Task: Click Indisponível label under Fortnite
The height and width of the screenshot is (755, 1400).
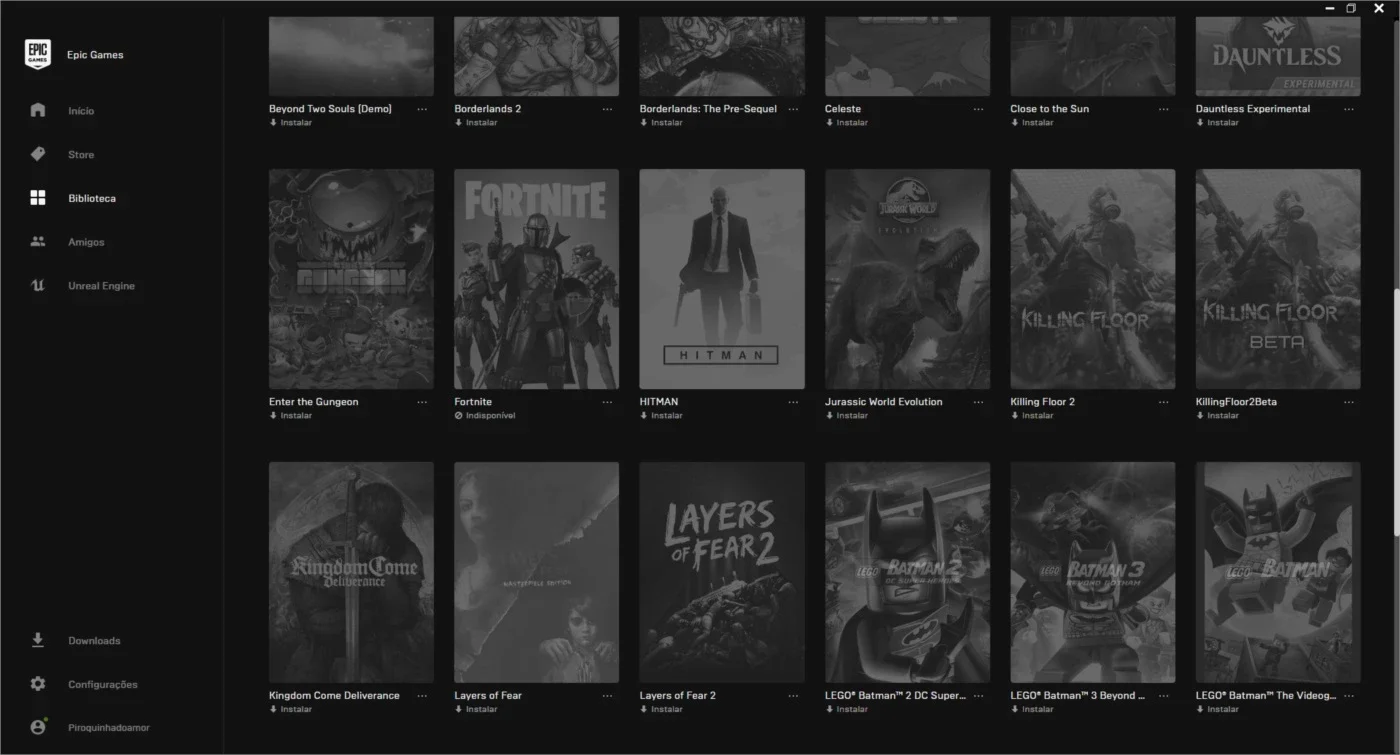Action: coord(491,415)
